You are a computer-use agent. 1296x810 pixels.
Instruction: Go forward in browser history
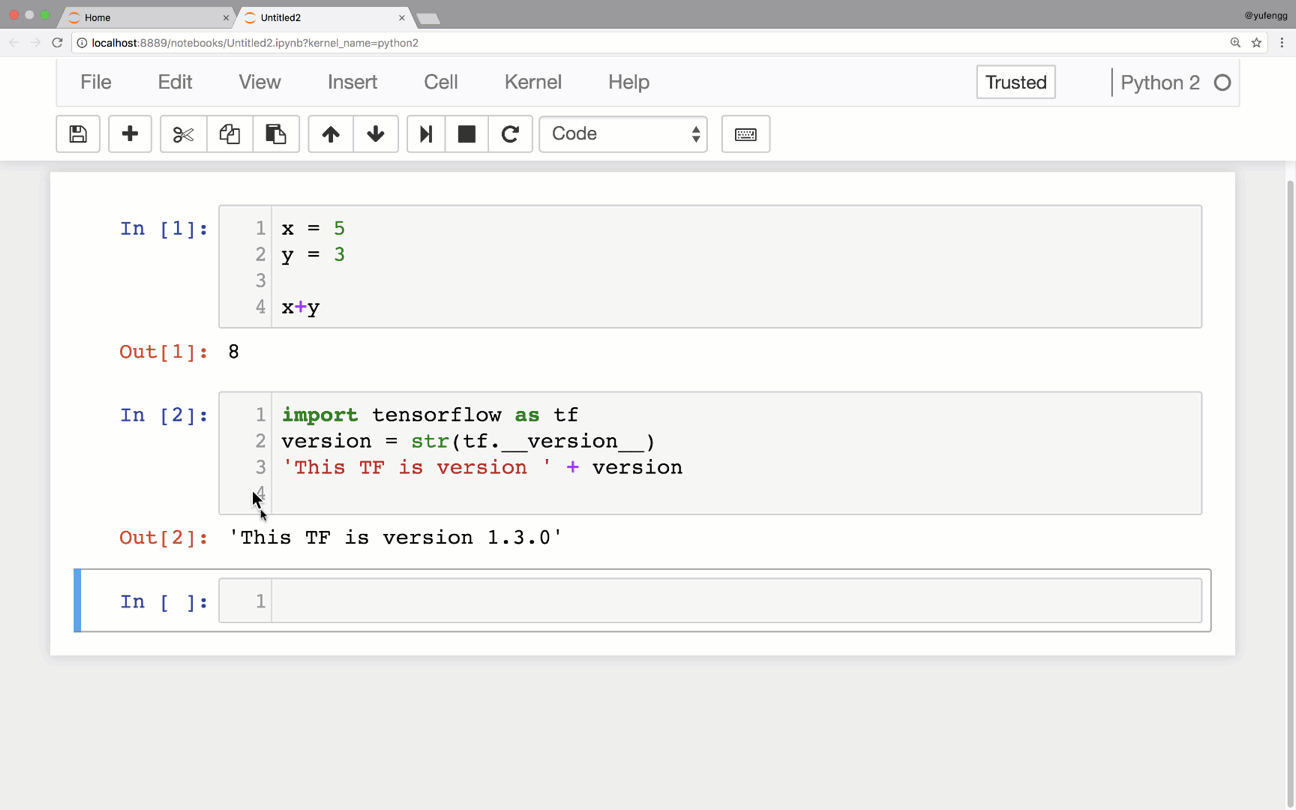[35, 43]
